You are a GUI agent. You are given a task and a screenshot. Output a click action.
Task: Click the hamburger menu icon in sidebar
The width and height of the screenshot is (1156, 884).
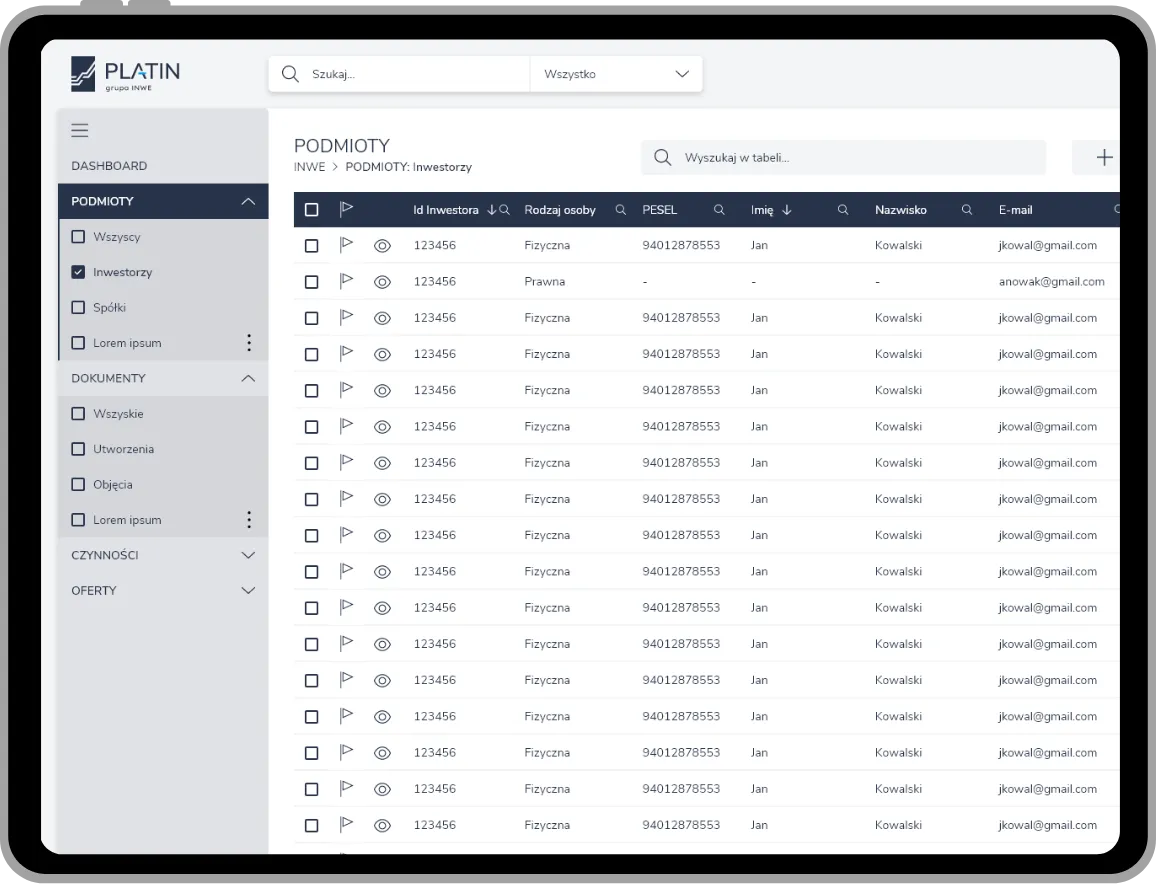pos(80,131)
